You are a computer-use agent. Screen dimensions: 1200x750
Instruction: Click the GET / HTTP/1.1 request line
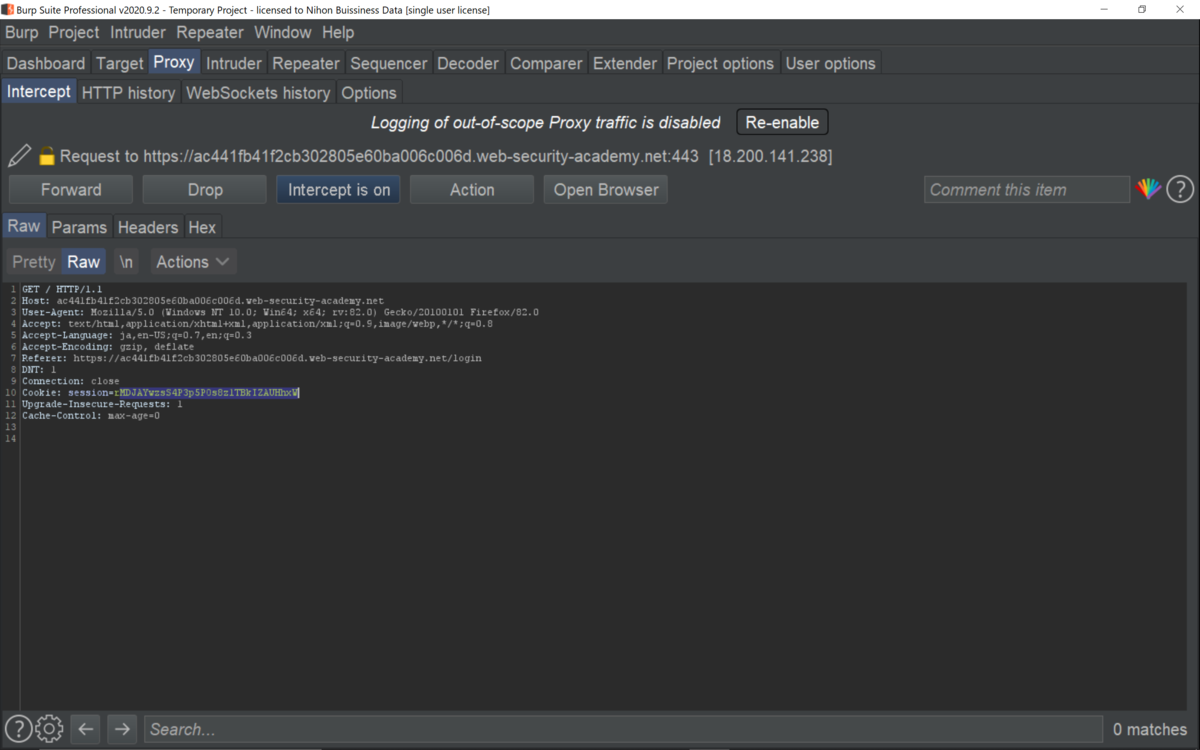(62, 289)
